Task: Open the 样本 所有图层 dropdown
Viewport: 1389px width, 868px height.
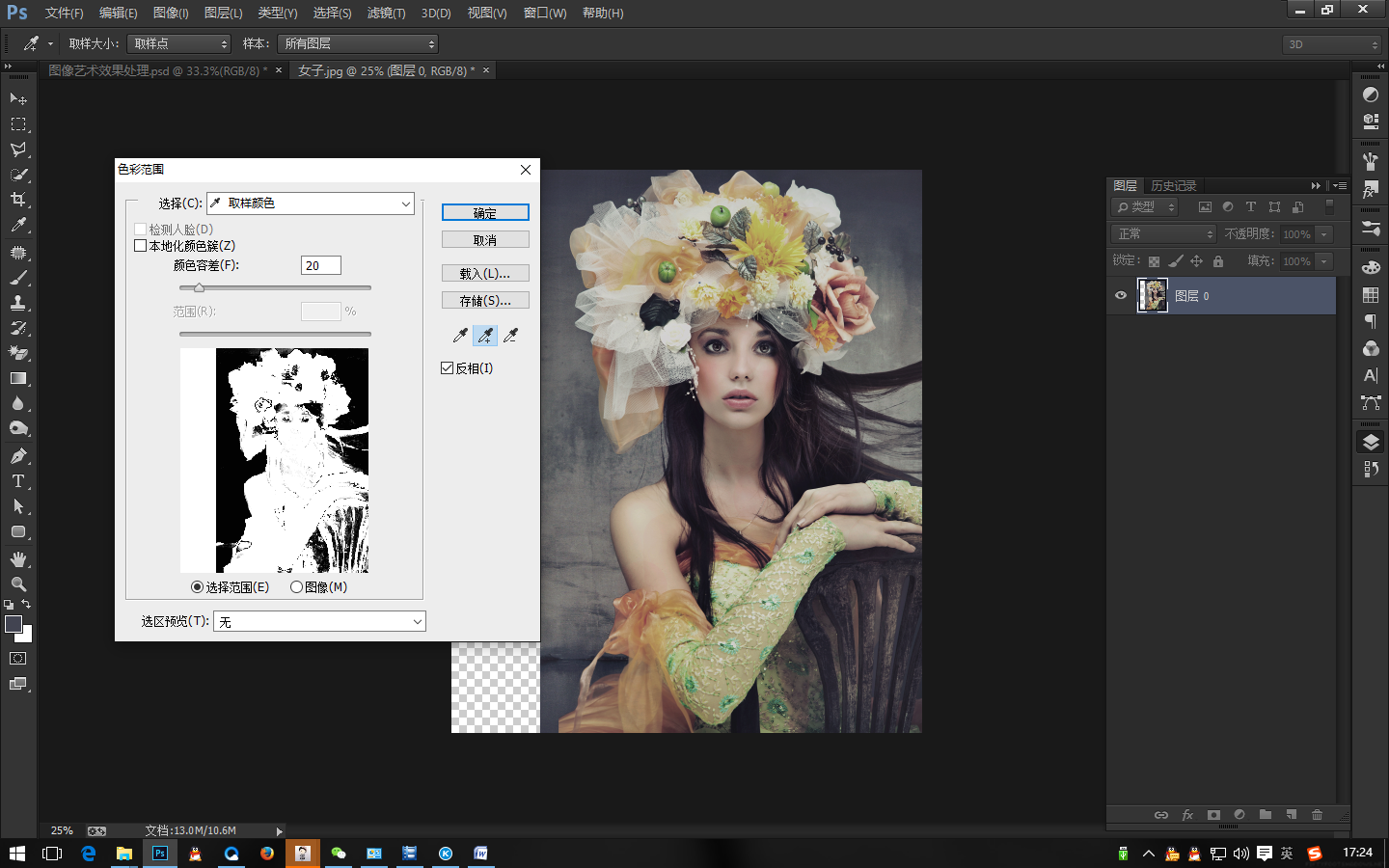Action: click(358, 43)
